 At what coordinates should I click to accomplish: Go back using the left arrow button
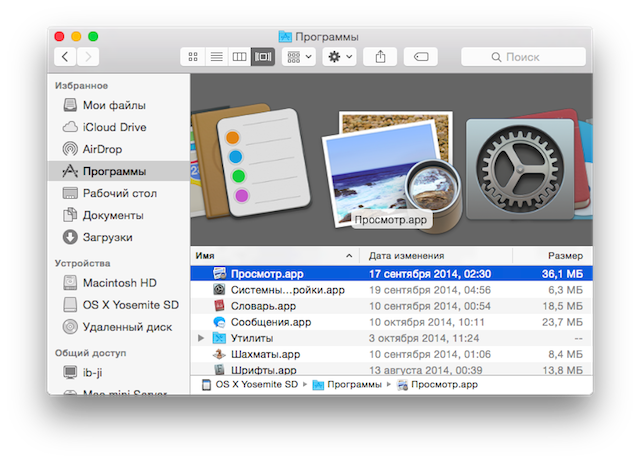tap(65, 57)
